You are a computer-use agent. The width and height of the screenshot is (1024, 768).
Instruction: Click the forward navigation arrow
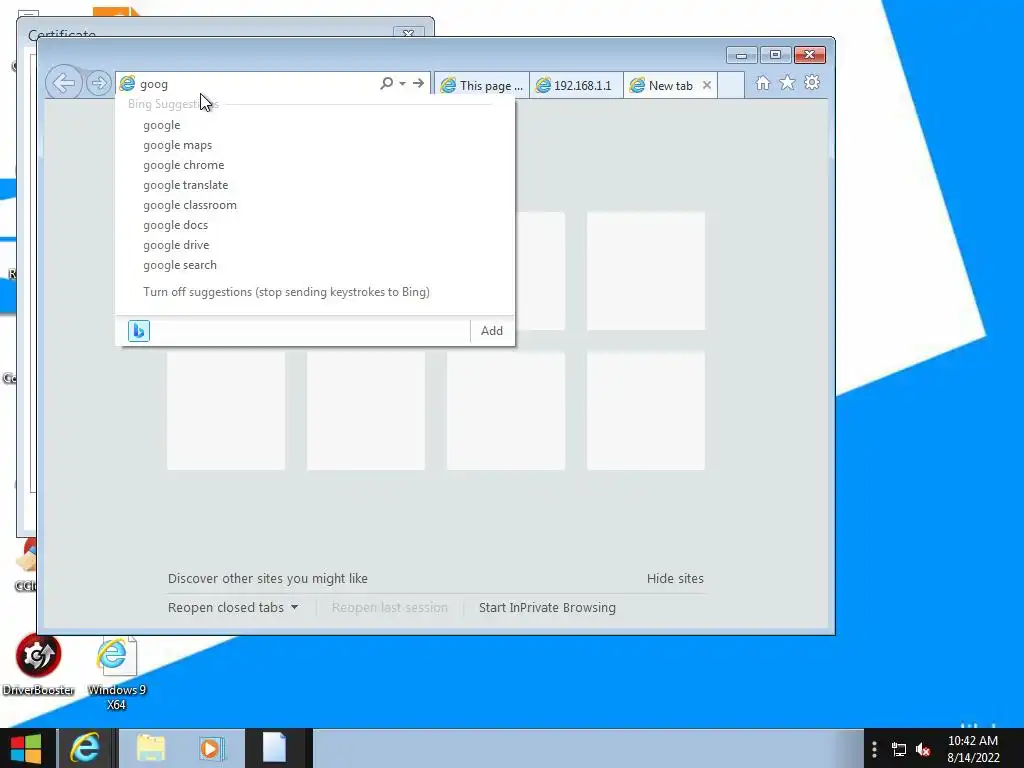click(99, 84)
